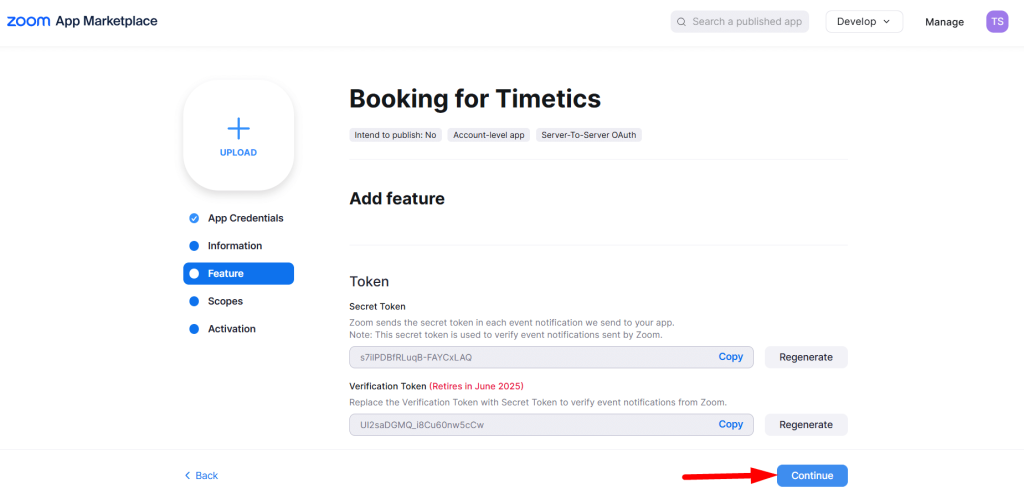Click the Scopes step circle icon
The height and width of the screenshot is (494, 1024).
click(194, 301)
